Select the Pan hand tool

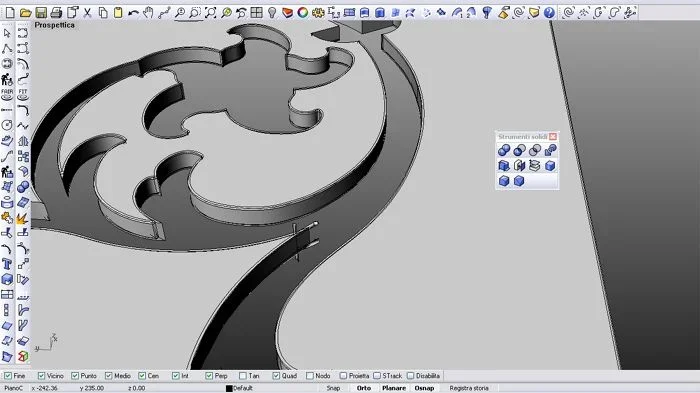pos(148,13)
